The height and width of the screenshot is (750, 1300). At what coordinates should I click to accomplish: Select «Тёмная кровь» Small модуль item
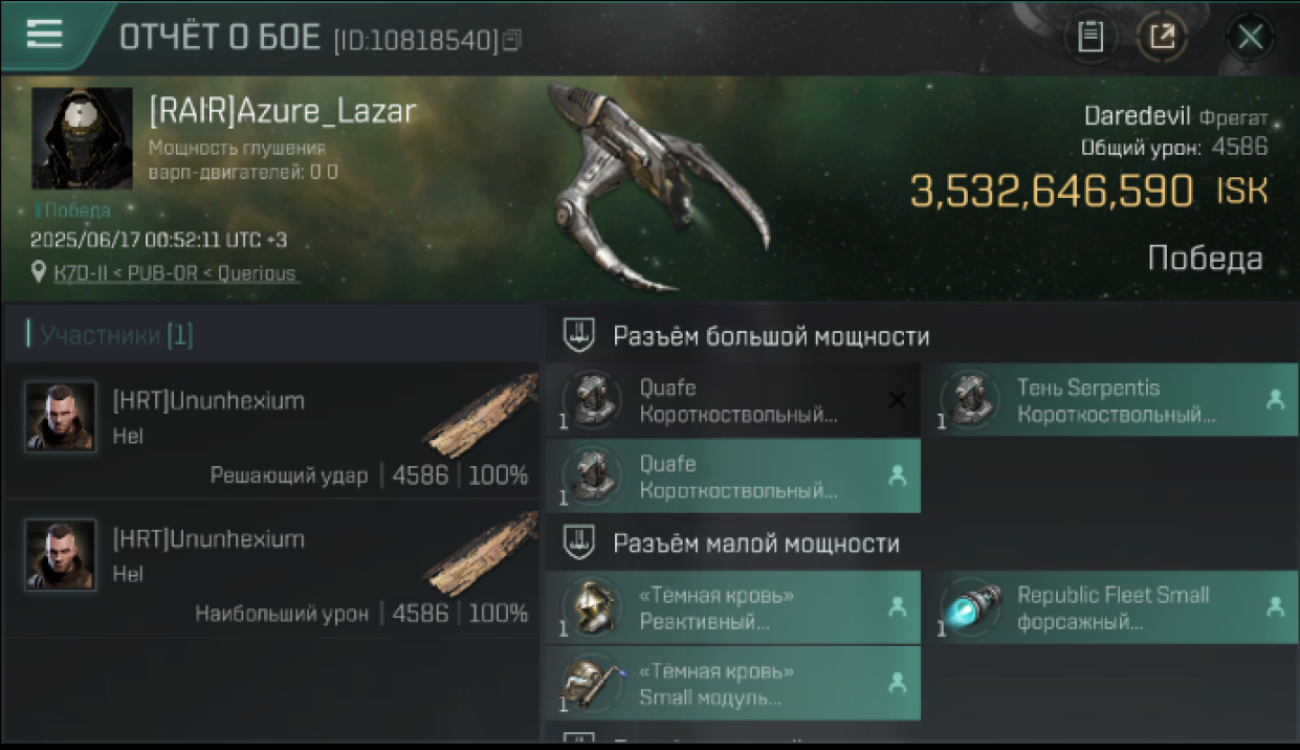coord(733,684)
